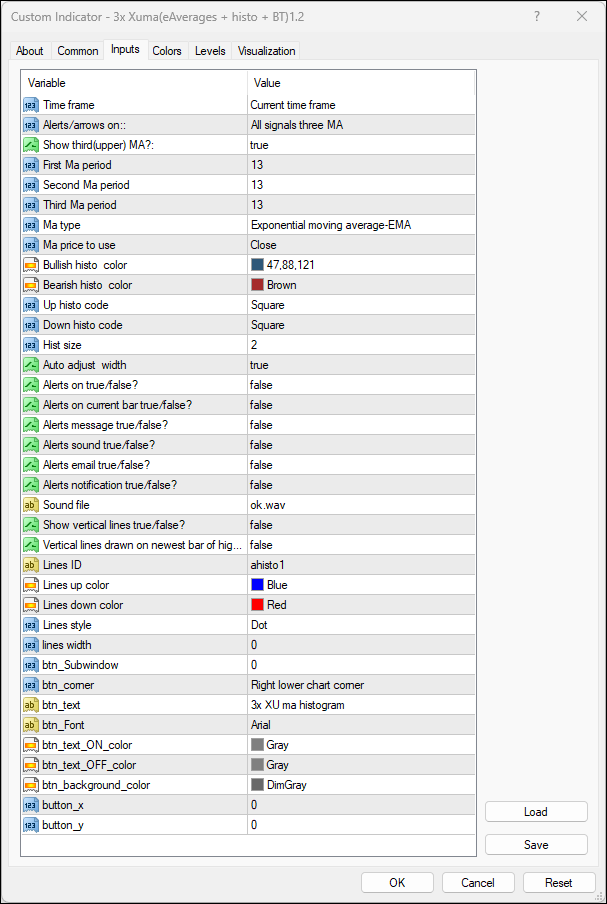Open the Visualization tab

tap(266, 51)
